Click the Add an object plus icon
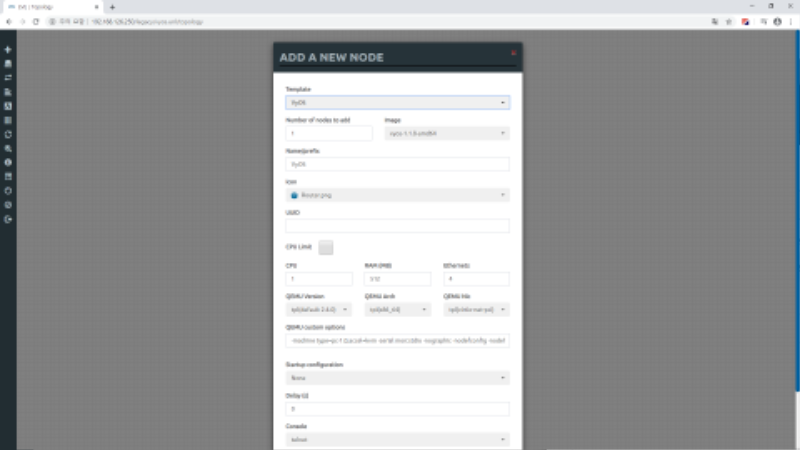Screen dimensions: 800x450 tap(8, 49)
